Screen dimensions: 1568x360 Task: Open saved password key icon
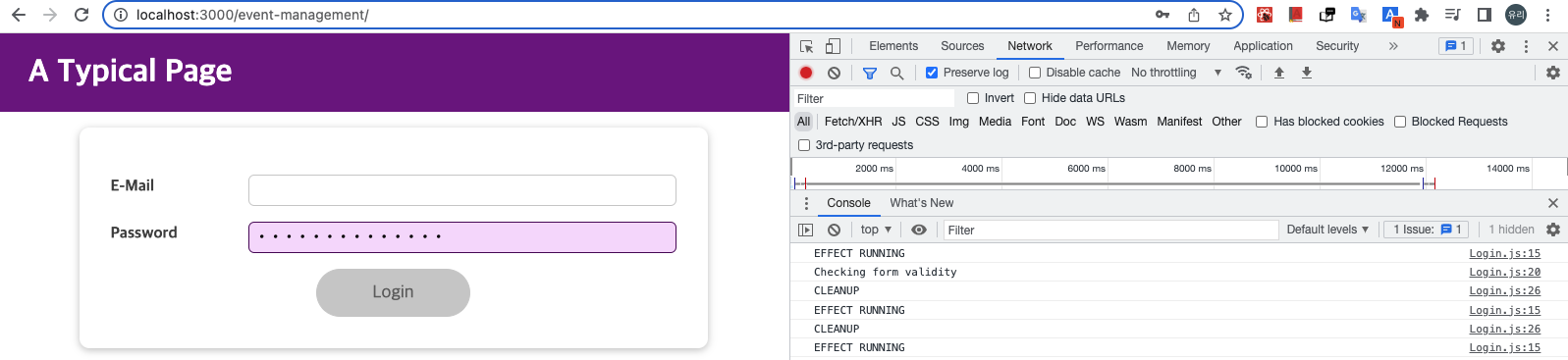(1162, 15)
